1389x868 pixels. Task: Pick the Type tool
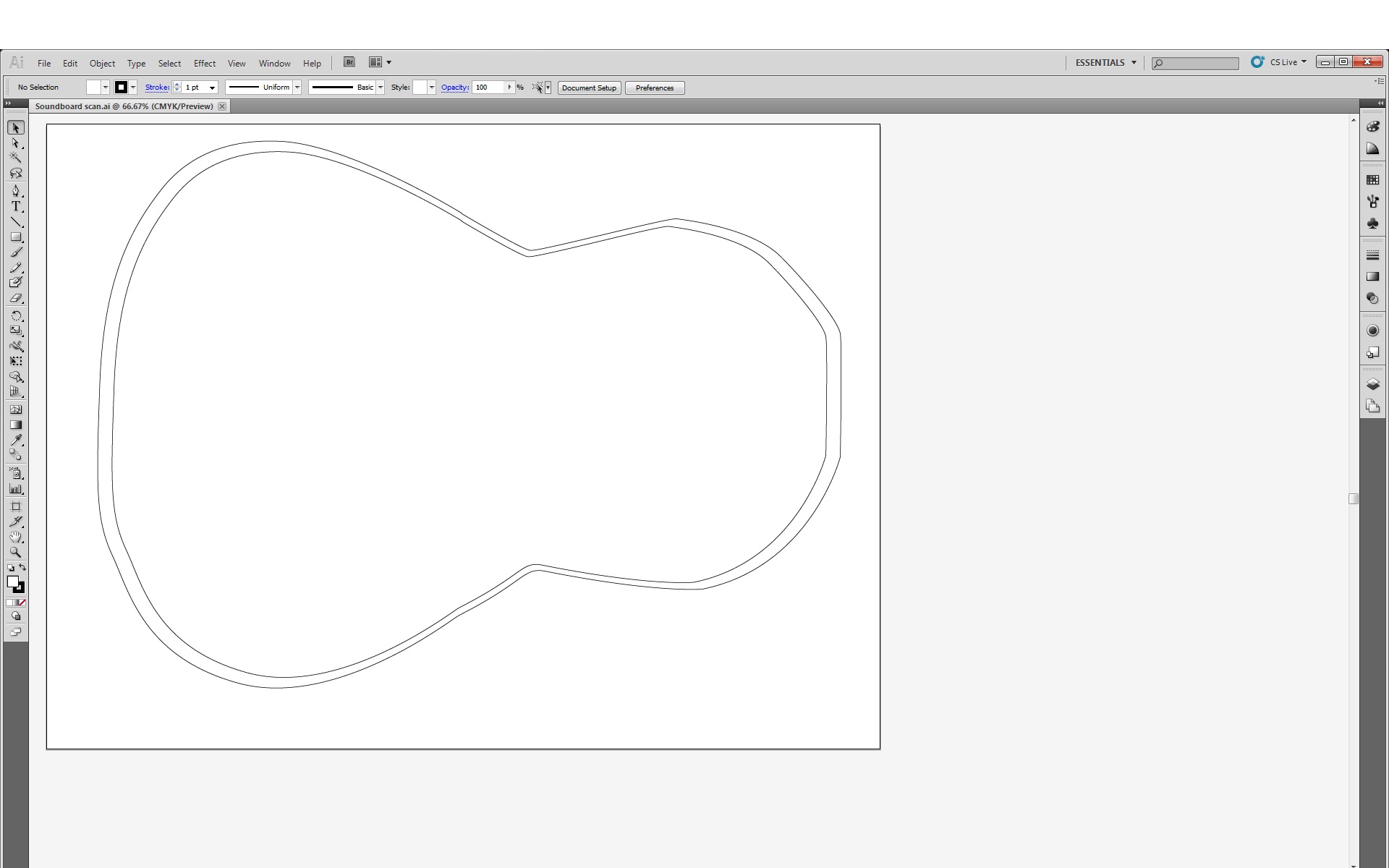[16, 206]
